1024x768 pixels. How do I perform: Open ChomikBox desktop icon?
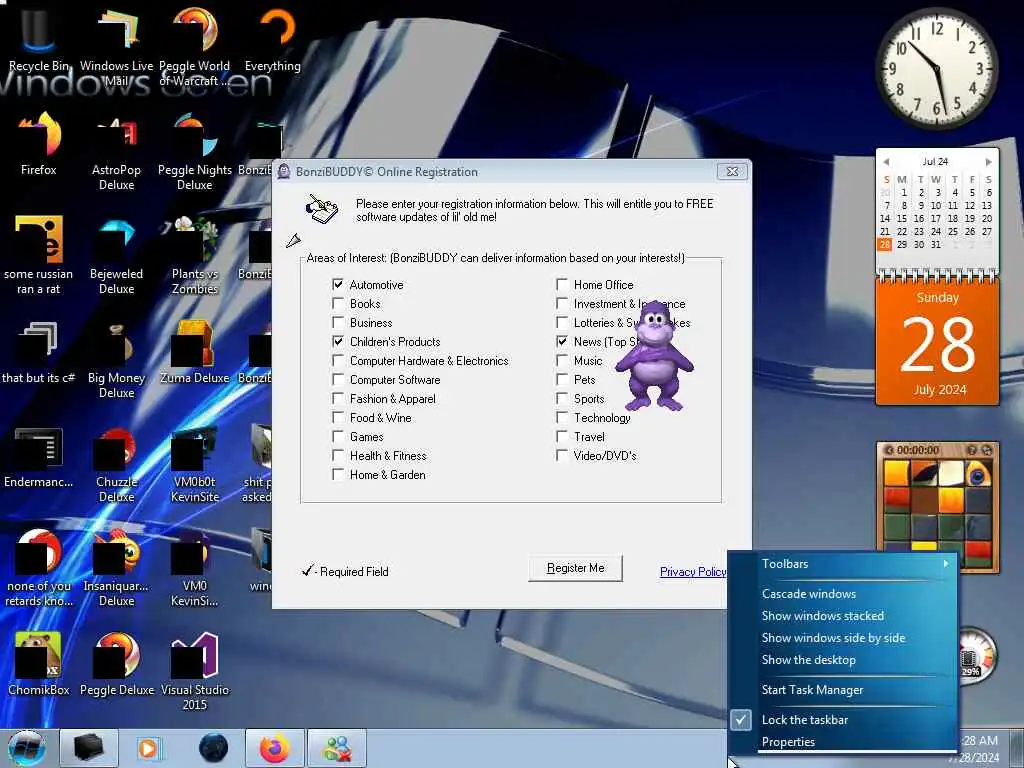[39, 665]
